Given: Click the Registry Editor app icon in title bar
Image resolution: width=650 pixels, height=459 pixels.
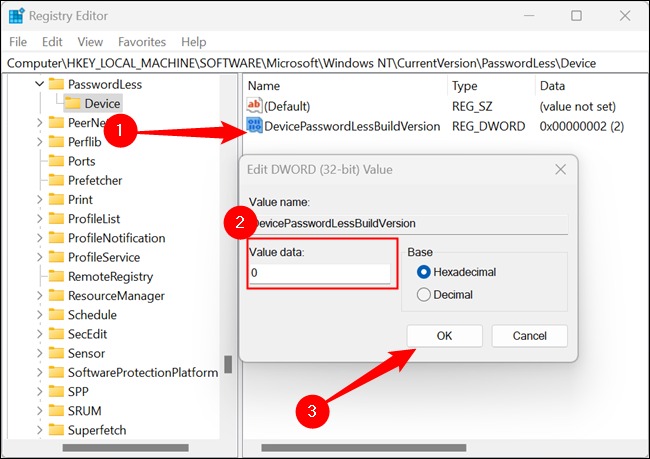Looking at the screenshot, I should pyautogui.click(x=16, y=16).
